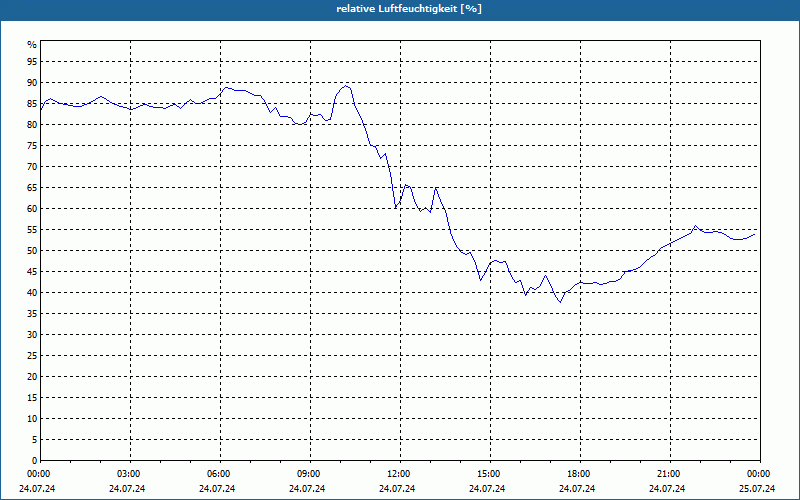Click the y-axis label '5'
The width and height of the screenshot is (800, 500).
(35, 440)
